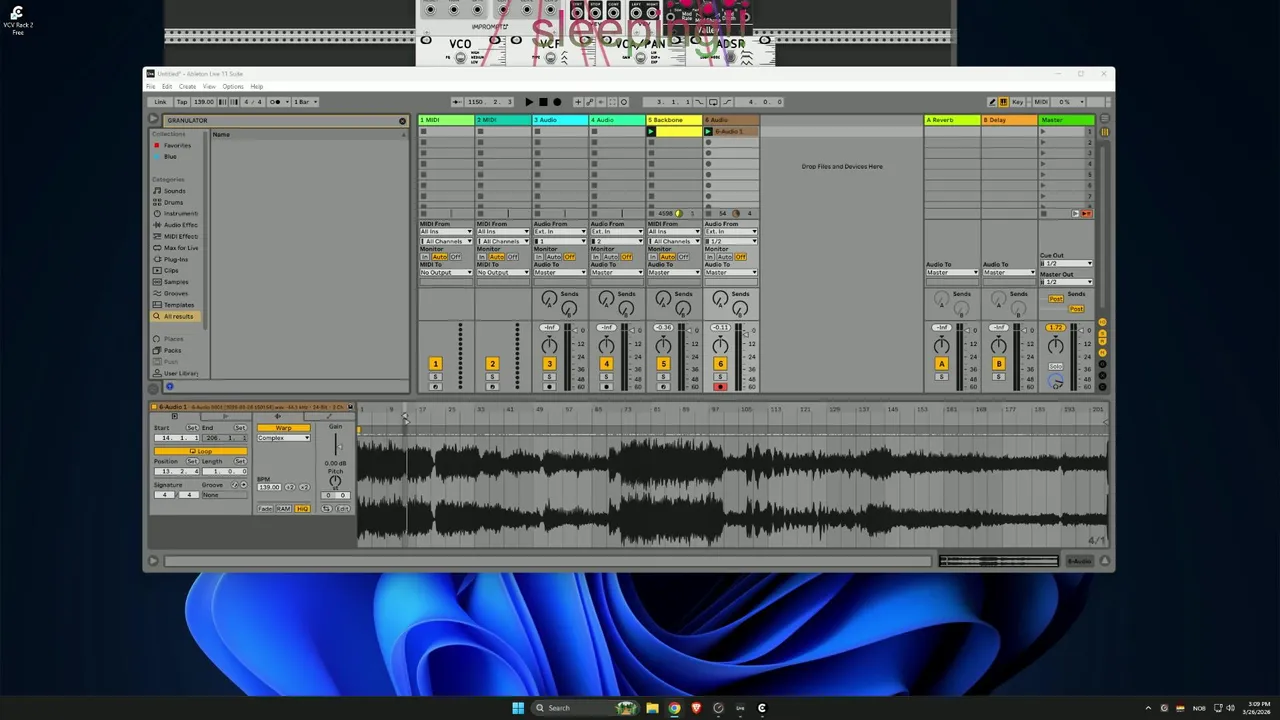Open the View menu
Image resolution: width=1280 pixels, height=720 pixels.
coord(209,87)
